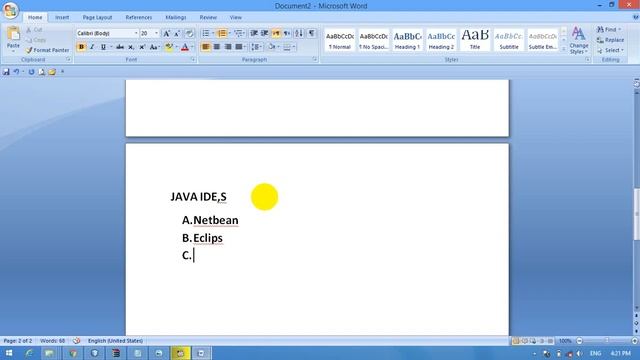
Task: Click the Undo arrow icon
Action: click(x=16, y=72)
